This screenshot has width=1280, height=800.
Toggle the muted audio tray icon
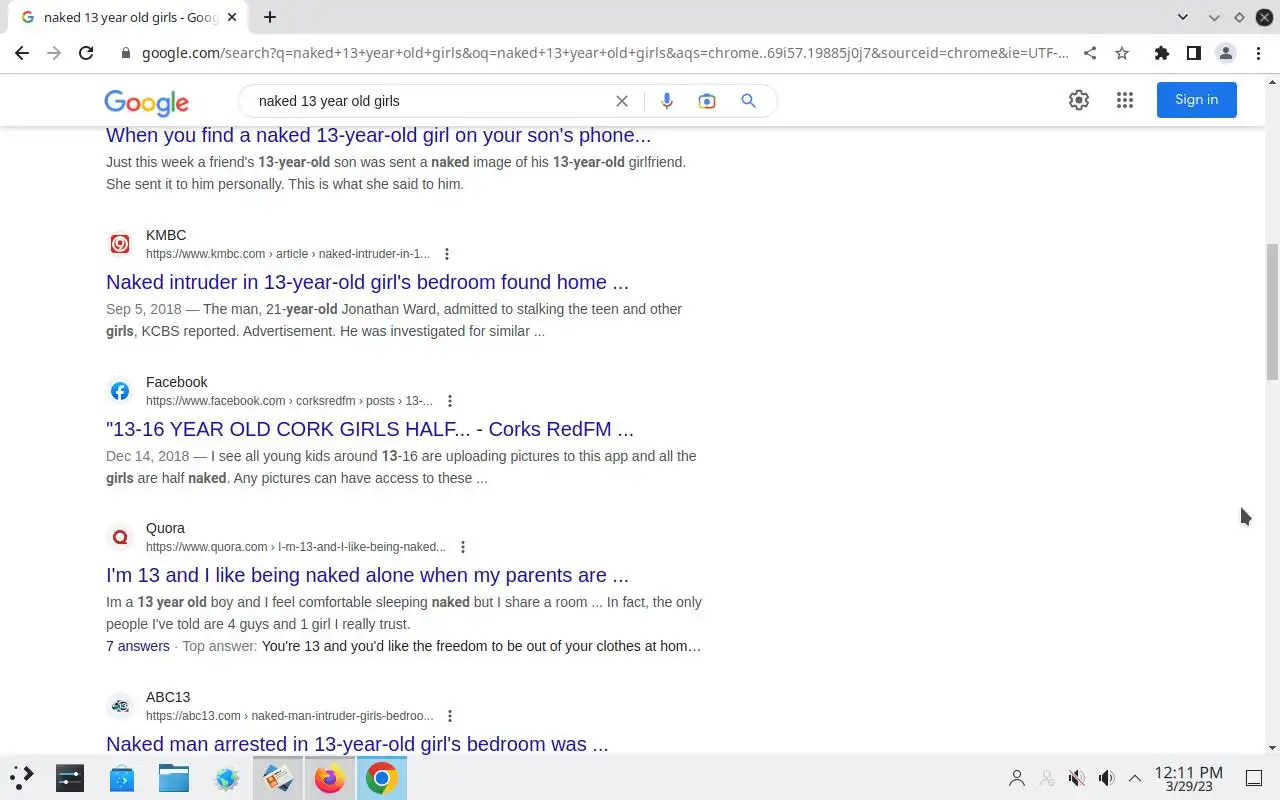click(1076, 778)
